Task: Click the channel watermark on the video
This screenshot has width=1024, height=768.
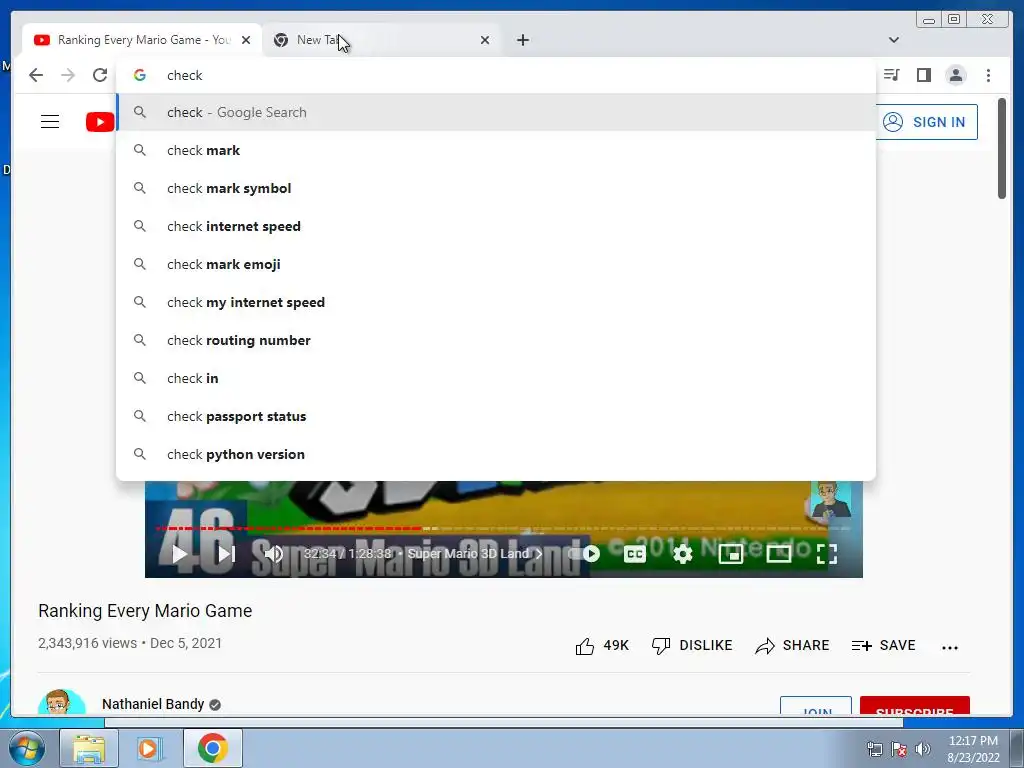Action: pos(831,500)
